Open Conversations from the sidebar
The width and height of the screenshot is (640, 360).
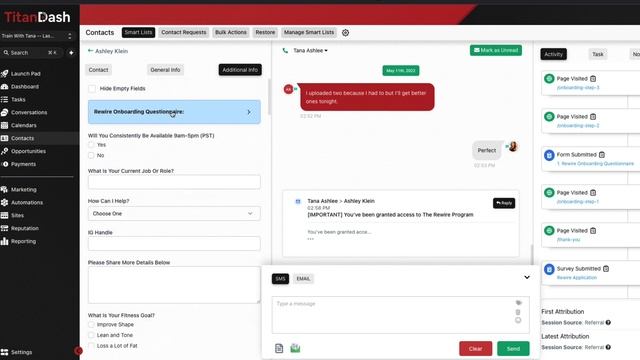tap(29, 112)
